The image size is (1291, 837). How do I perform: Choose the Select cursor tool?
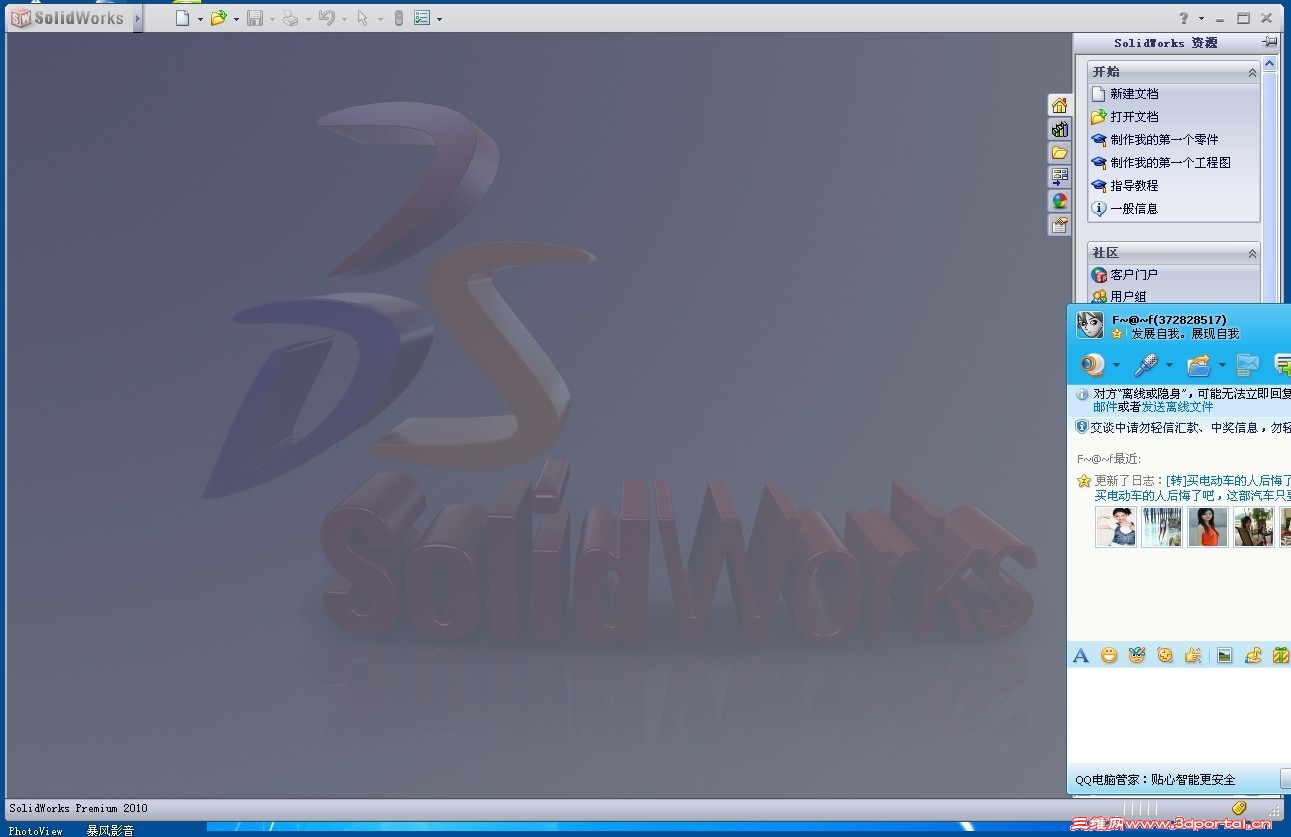pos(362,18)
